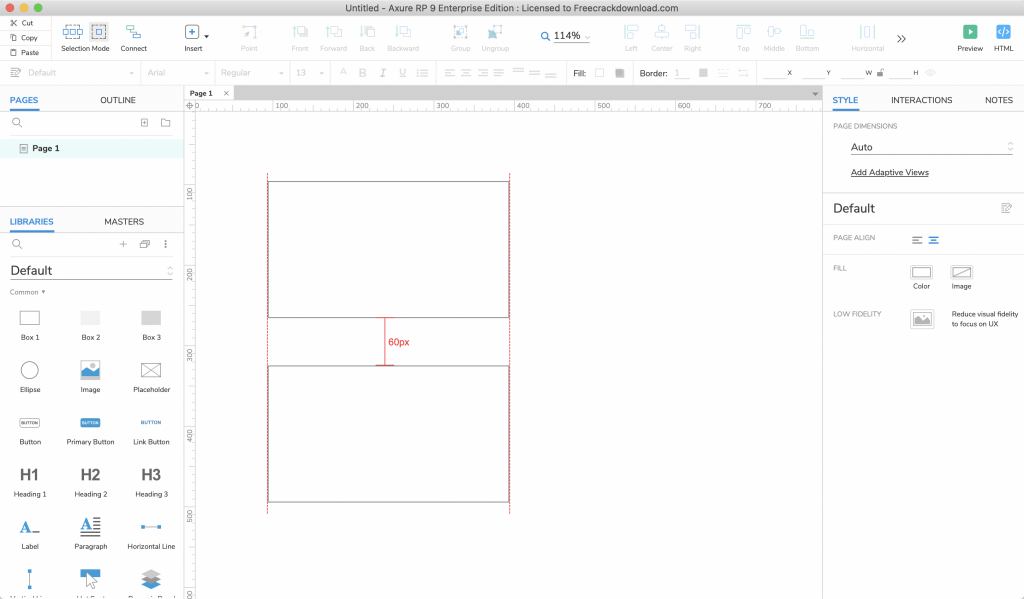1024x599 pixels.
Task: Set page align to left
Action: (x=917, y=240)
